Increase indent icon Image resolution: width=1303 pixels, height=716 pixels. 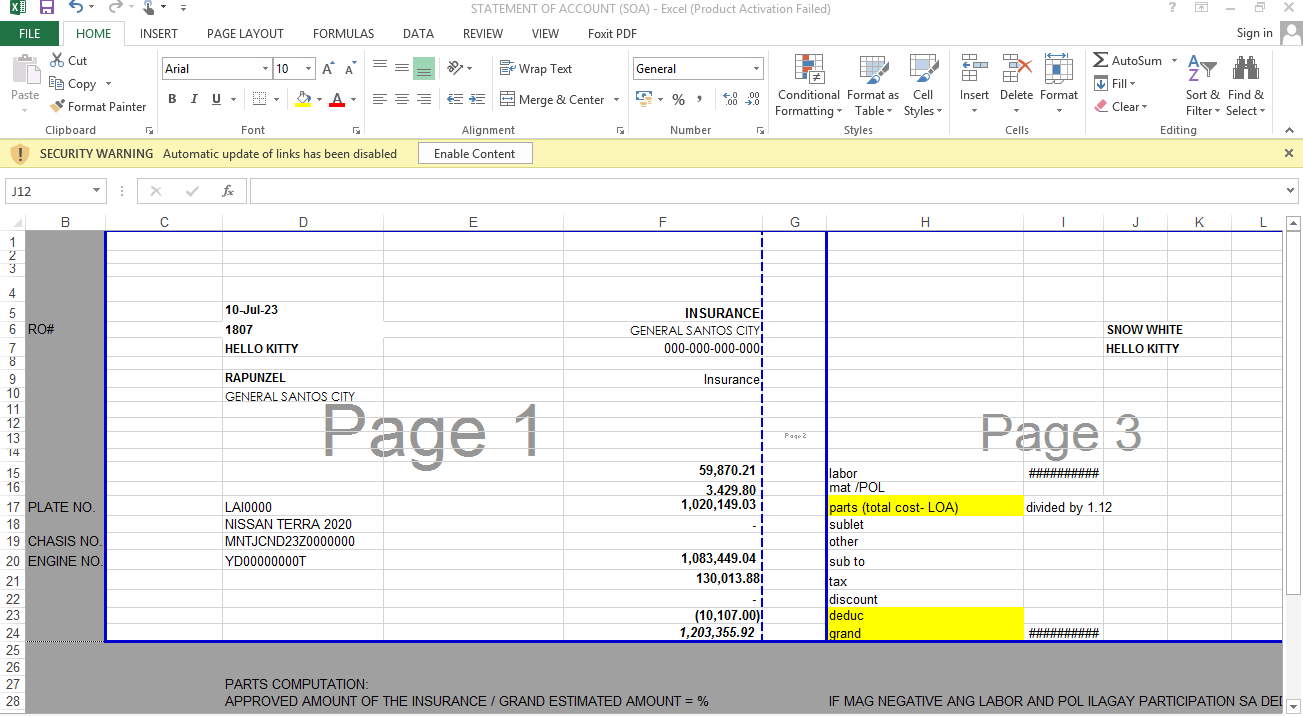click(x=477, y=99)
